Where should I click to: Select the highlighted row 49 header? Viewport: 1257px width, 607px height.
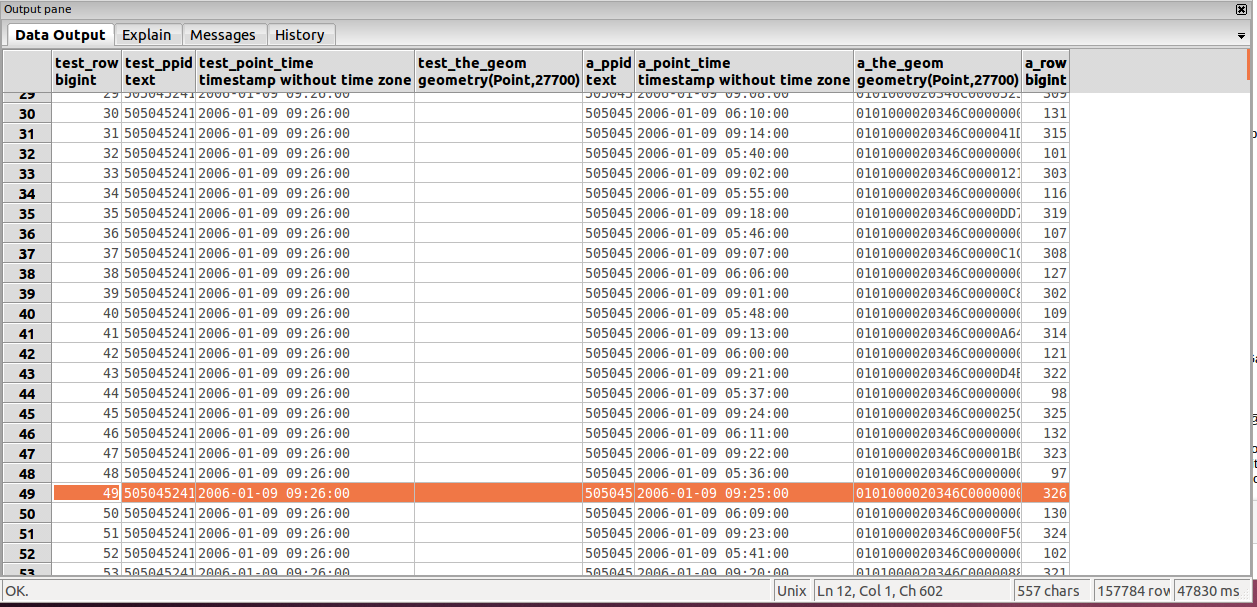coord(27,493)
